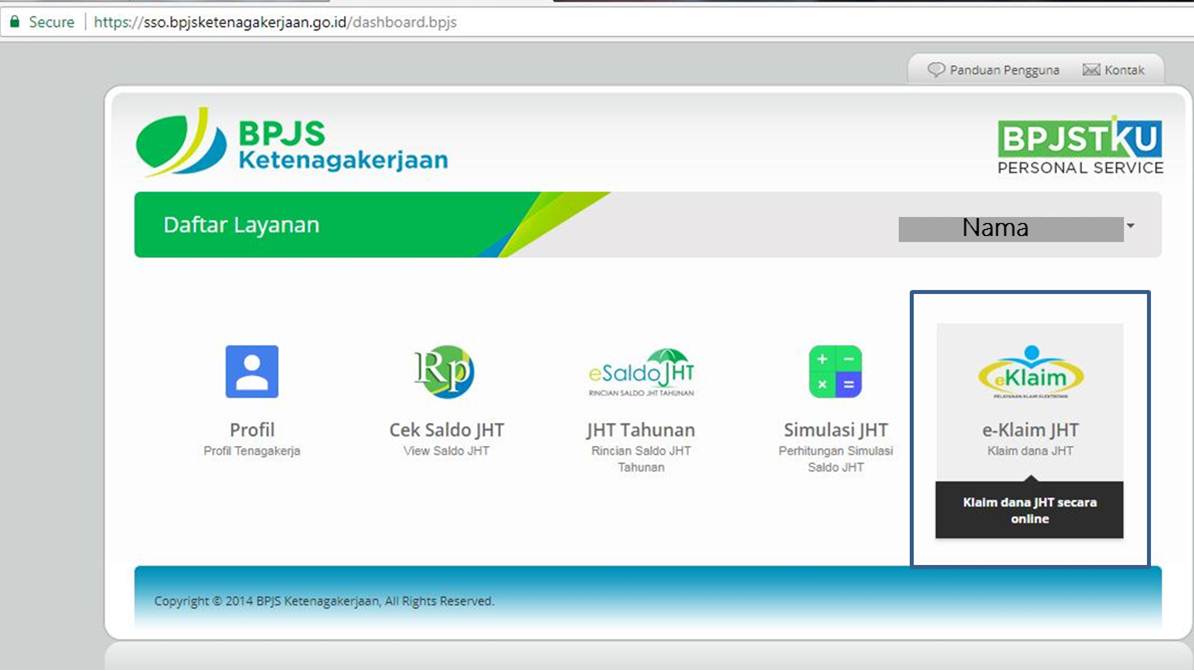
Task: Click the Copyright 2014 BPJS footer text
Action: pos(324,601)
